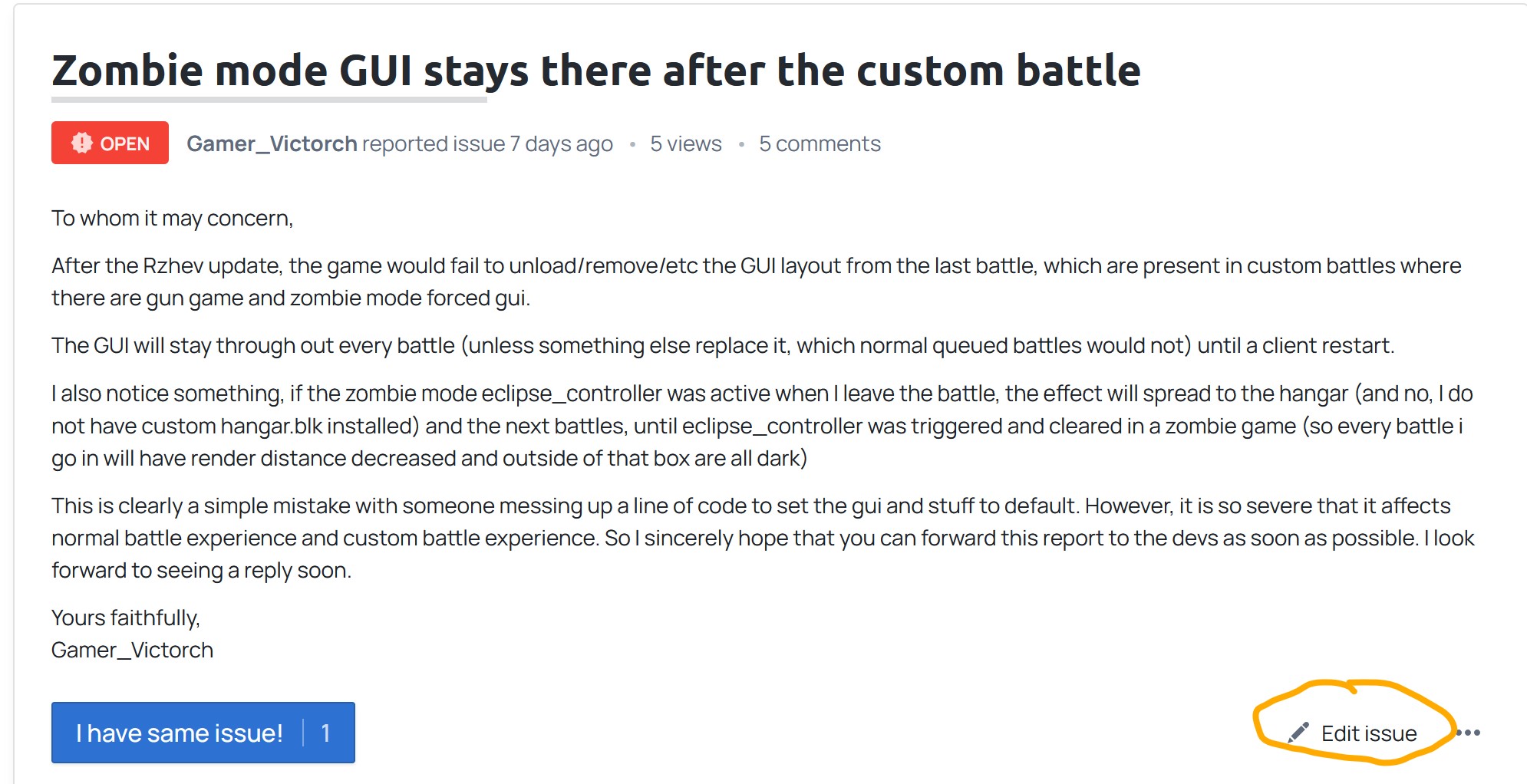This screenshot has width=1527, height=784.
Task: Click the words "reported issue" in the header
Action: (433, 143)
